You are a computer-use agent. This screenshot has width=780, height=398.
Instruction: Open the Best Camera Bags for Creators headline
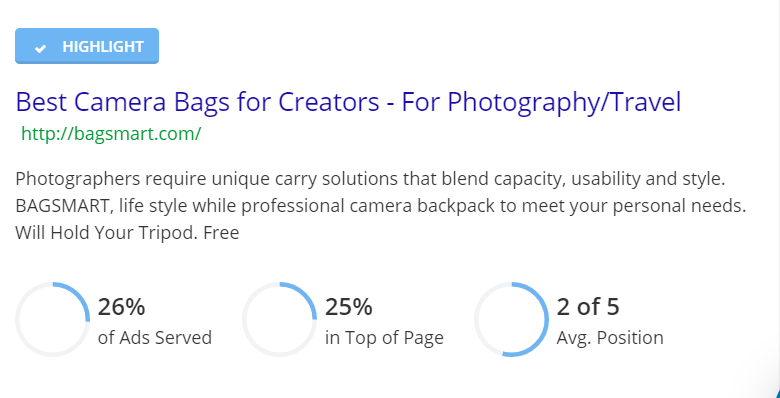click(348, 102)
